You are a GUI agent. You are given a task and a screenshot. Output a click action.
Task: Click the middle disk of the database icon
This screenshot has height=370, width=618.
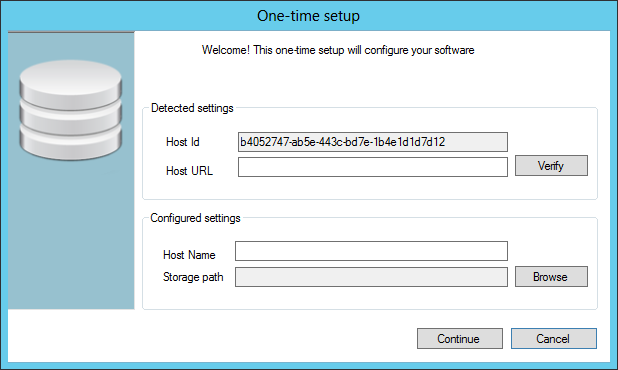tap(71, 119)
